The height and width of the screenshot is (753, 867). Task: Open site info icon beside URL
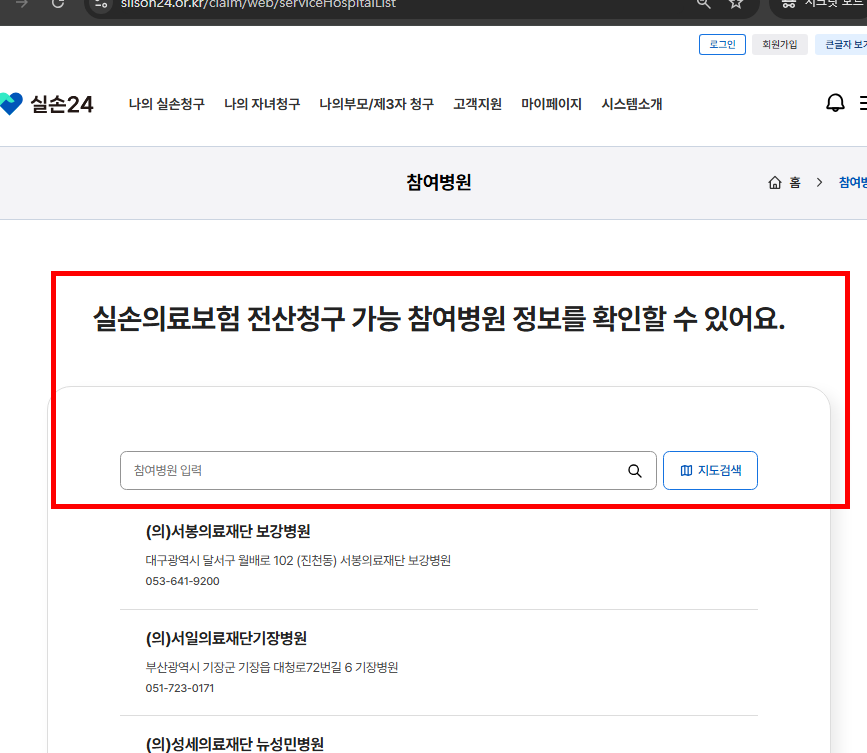point(101,4)
